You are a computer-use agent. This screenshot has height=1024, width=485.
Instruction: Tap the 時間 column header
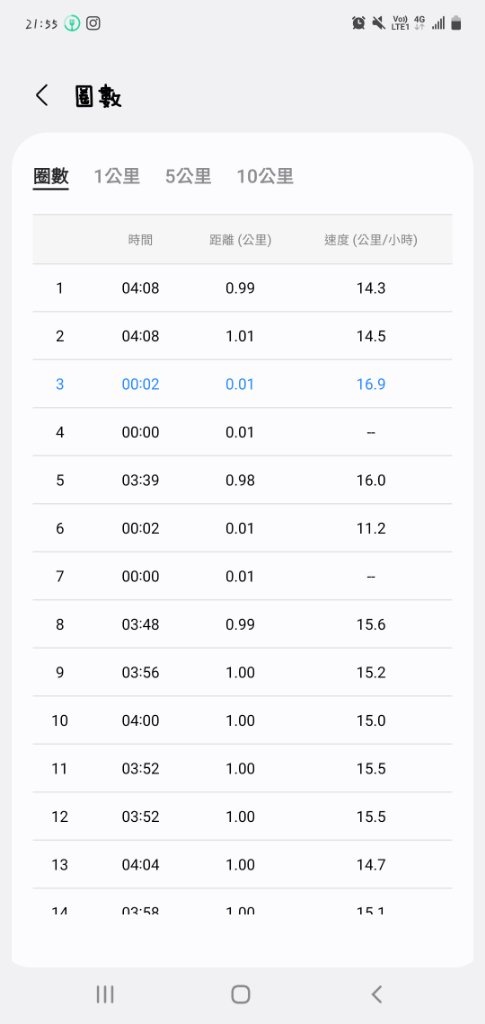(140, 240)
